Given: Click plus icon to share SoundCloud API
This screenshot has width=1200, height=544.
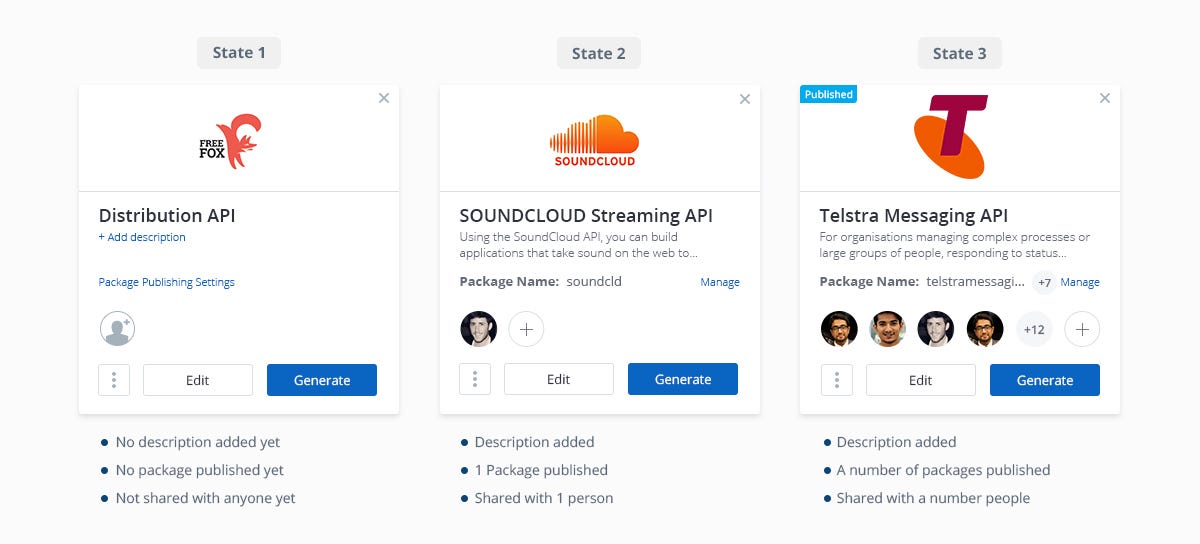Looking at the screenshot, I should pyautogui.click(x=526, y=329).
